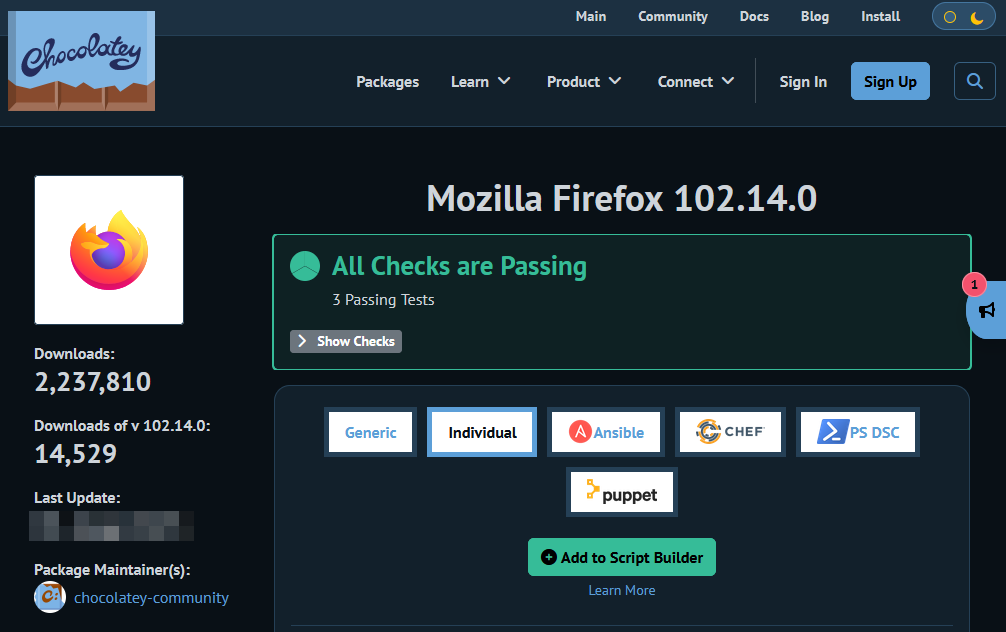Screen dimensions: 1006x632
Task: Select the Ansible deployment method tab
Action: tap(606, 432)
